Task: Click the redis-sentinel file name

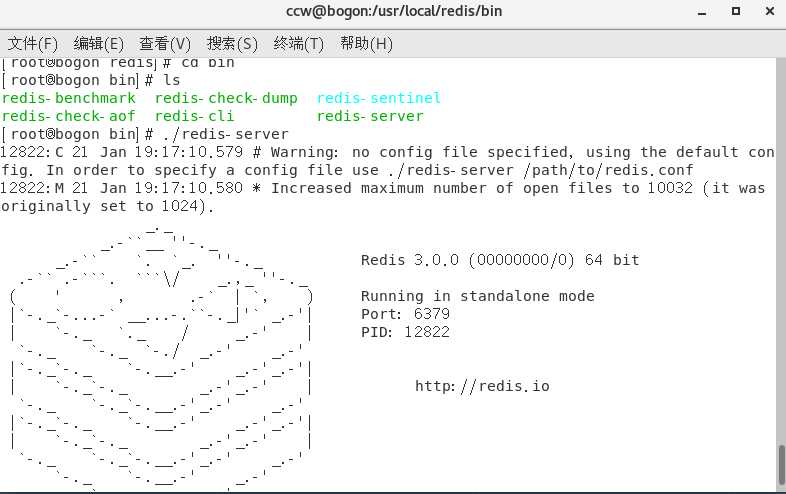Action: click(378, 98)
